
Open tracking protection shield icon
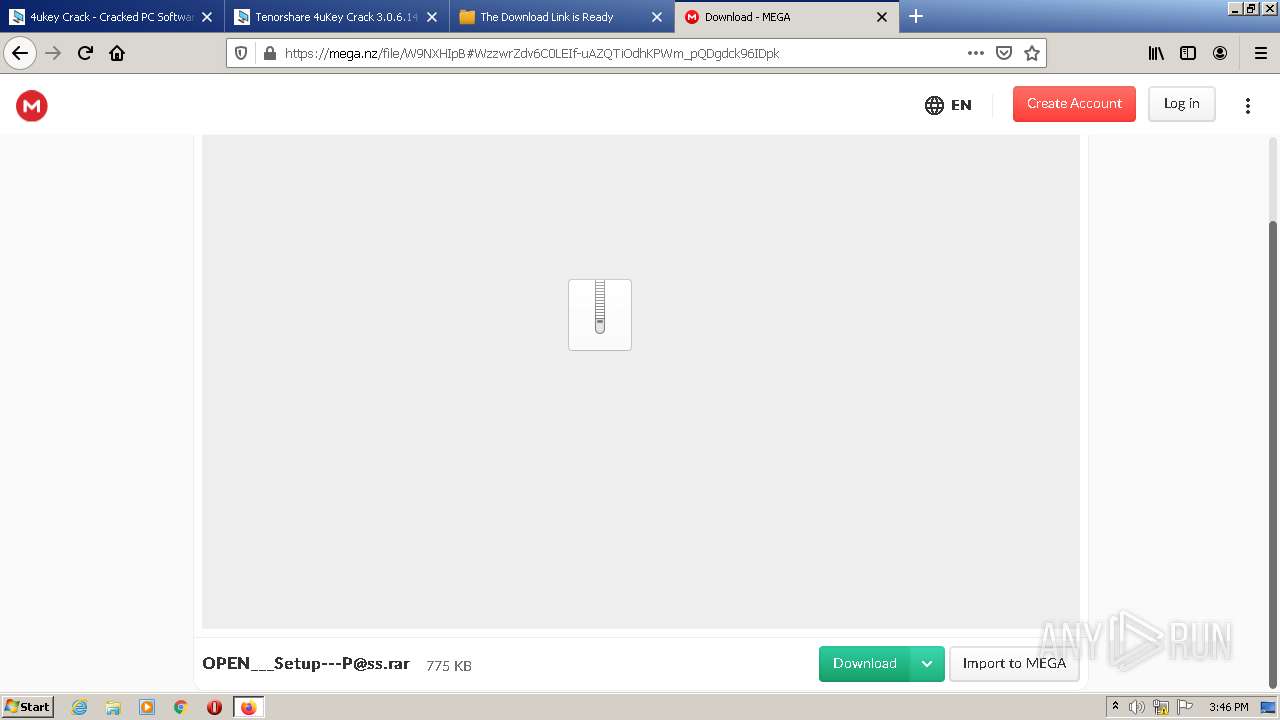click(241, 53)
